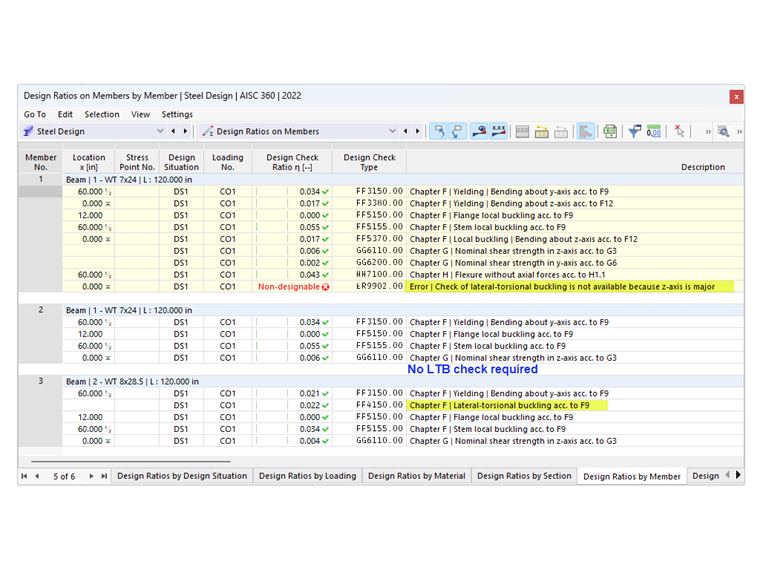The height and width of the screenshot is (570, 760).
Task: Click the Design Situation column header
Action: tap(181, 162)
